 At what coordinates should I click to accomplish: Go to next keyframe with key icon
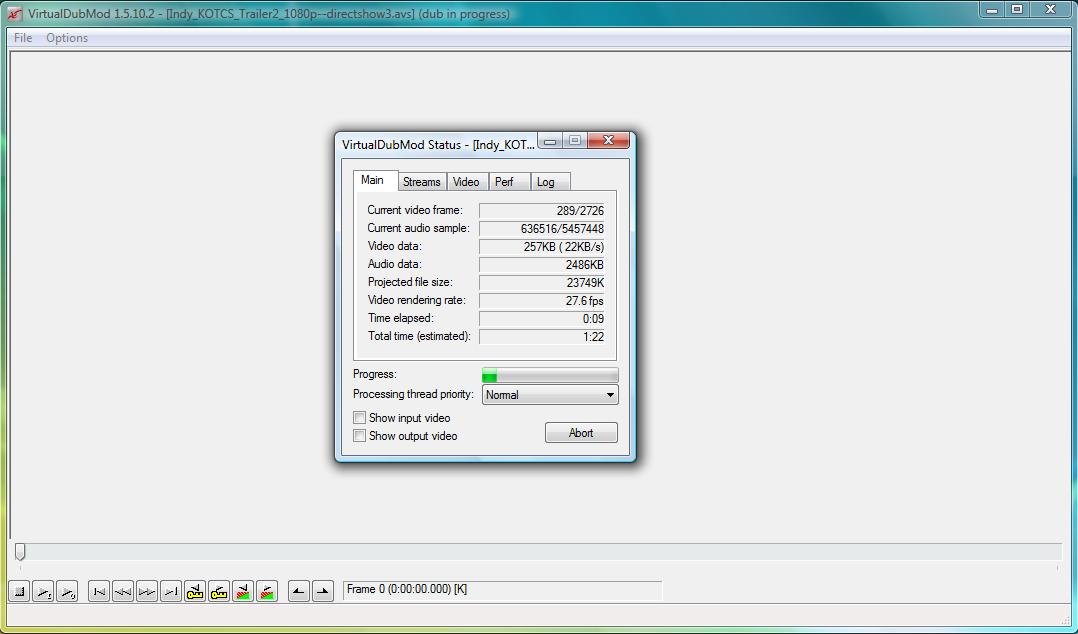[x=219, y=591]
